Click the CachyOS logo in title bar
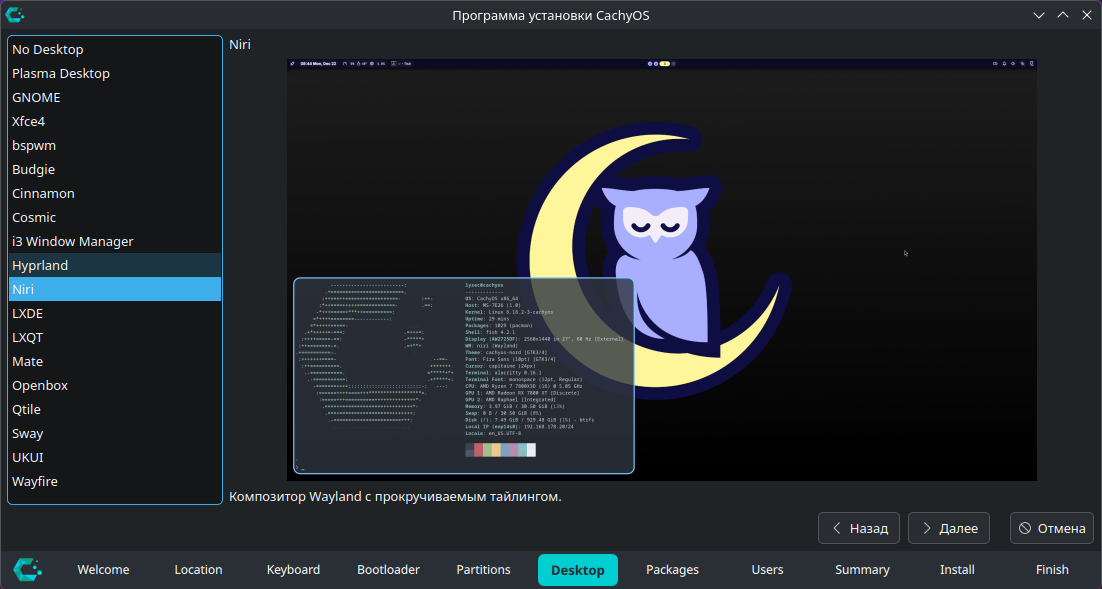 (x=15, y=14)
